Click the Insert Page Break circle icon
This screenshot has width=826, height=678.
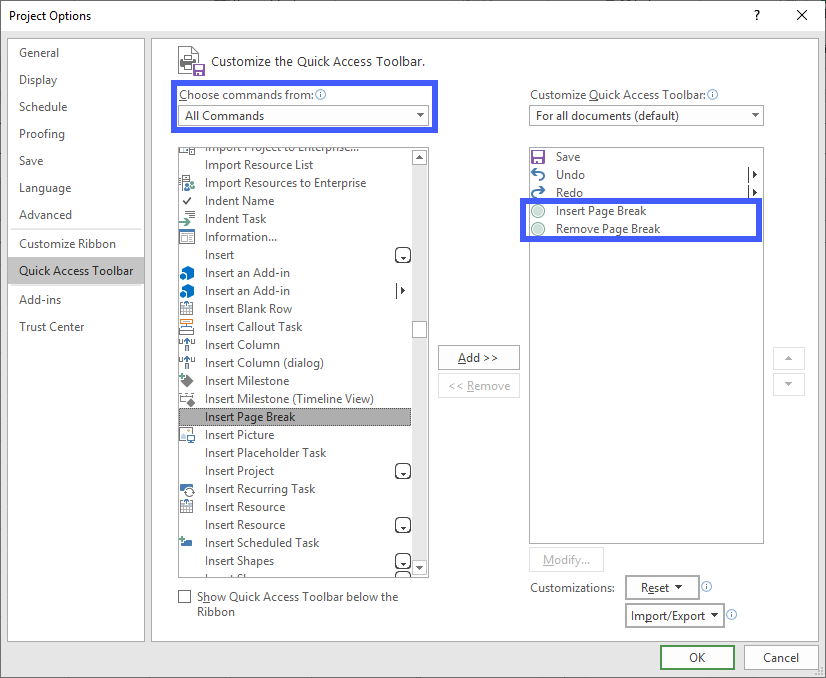(x=538, y=211)
